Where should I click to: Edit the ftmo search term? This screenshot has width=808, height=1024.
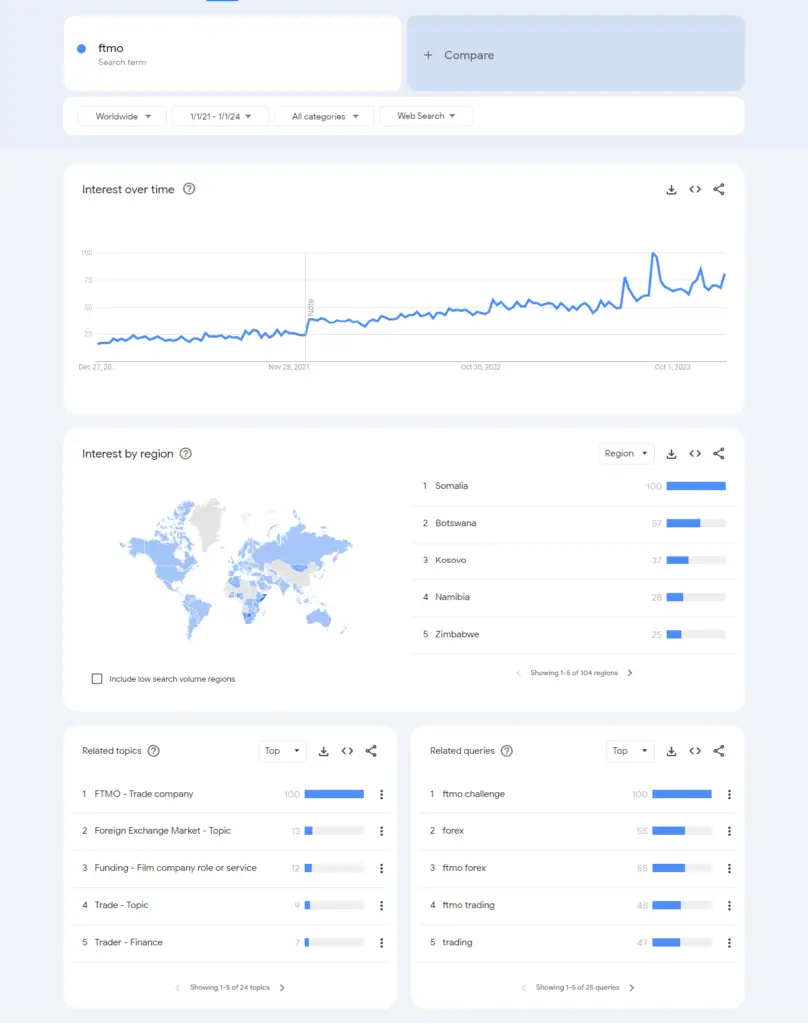point(233,54)
